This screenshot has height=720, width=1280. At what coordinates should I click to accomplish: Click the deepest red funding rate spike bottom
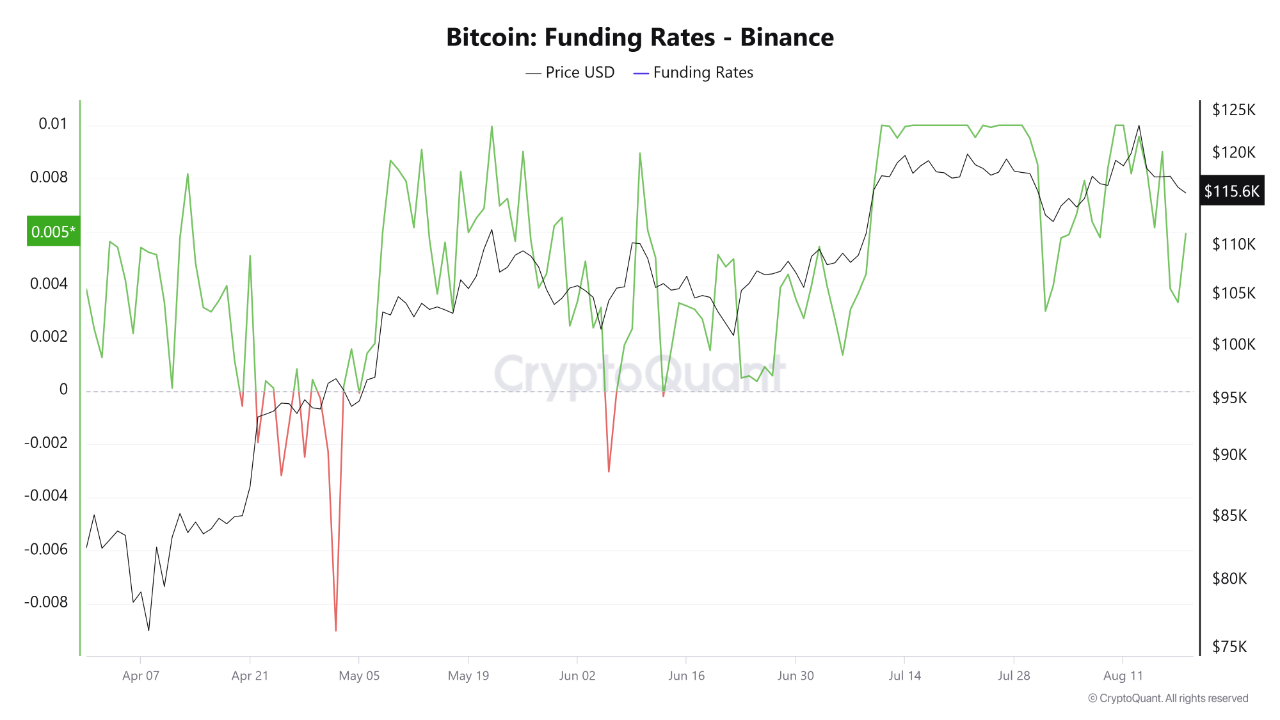[x=336, y=630]
